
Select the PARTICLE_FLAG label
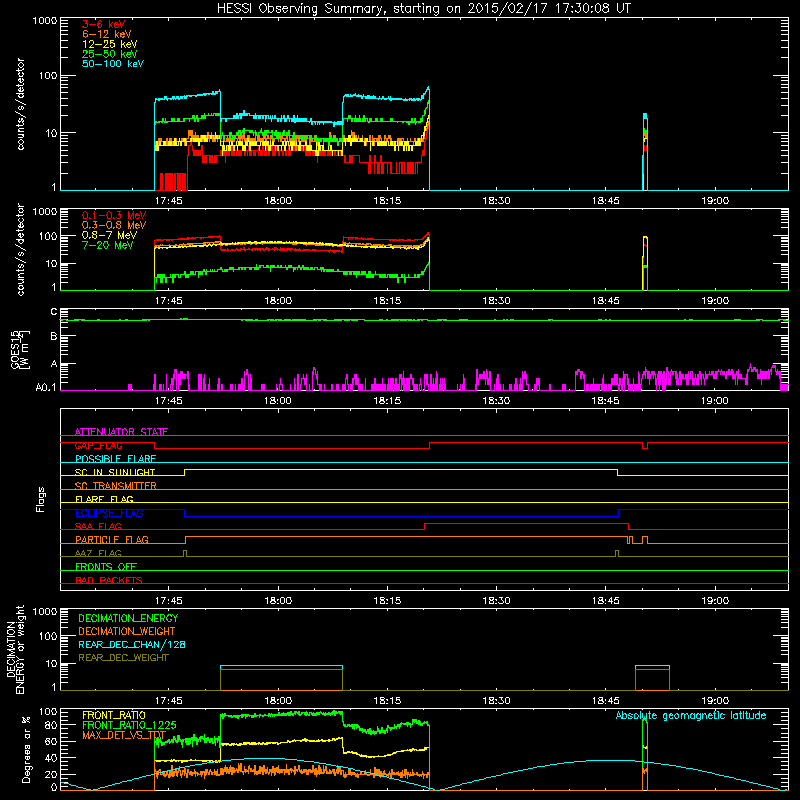112,540
